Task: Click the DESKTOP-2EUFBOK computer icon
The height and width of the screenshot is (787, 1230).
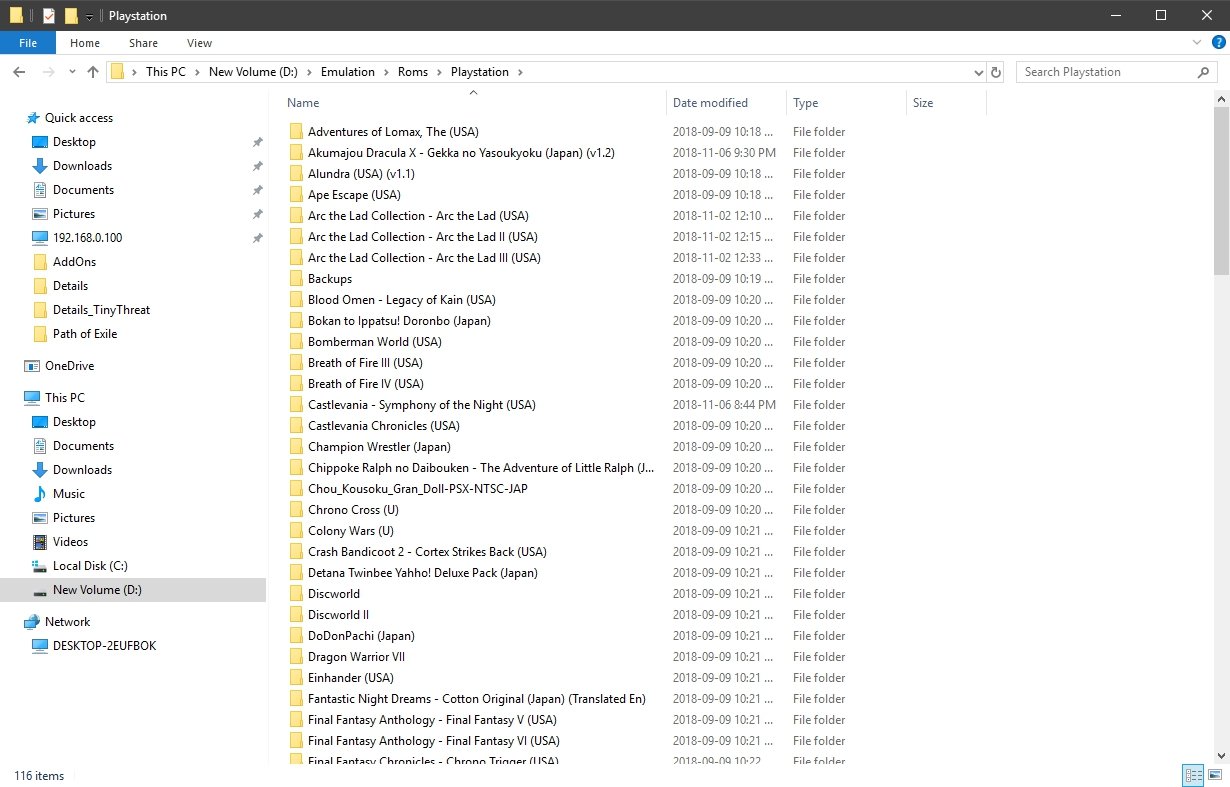Action: click(40, 646)
